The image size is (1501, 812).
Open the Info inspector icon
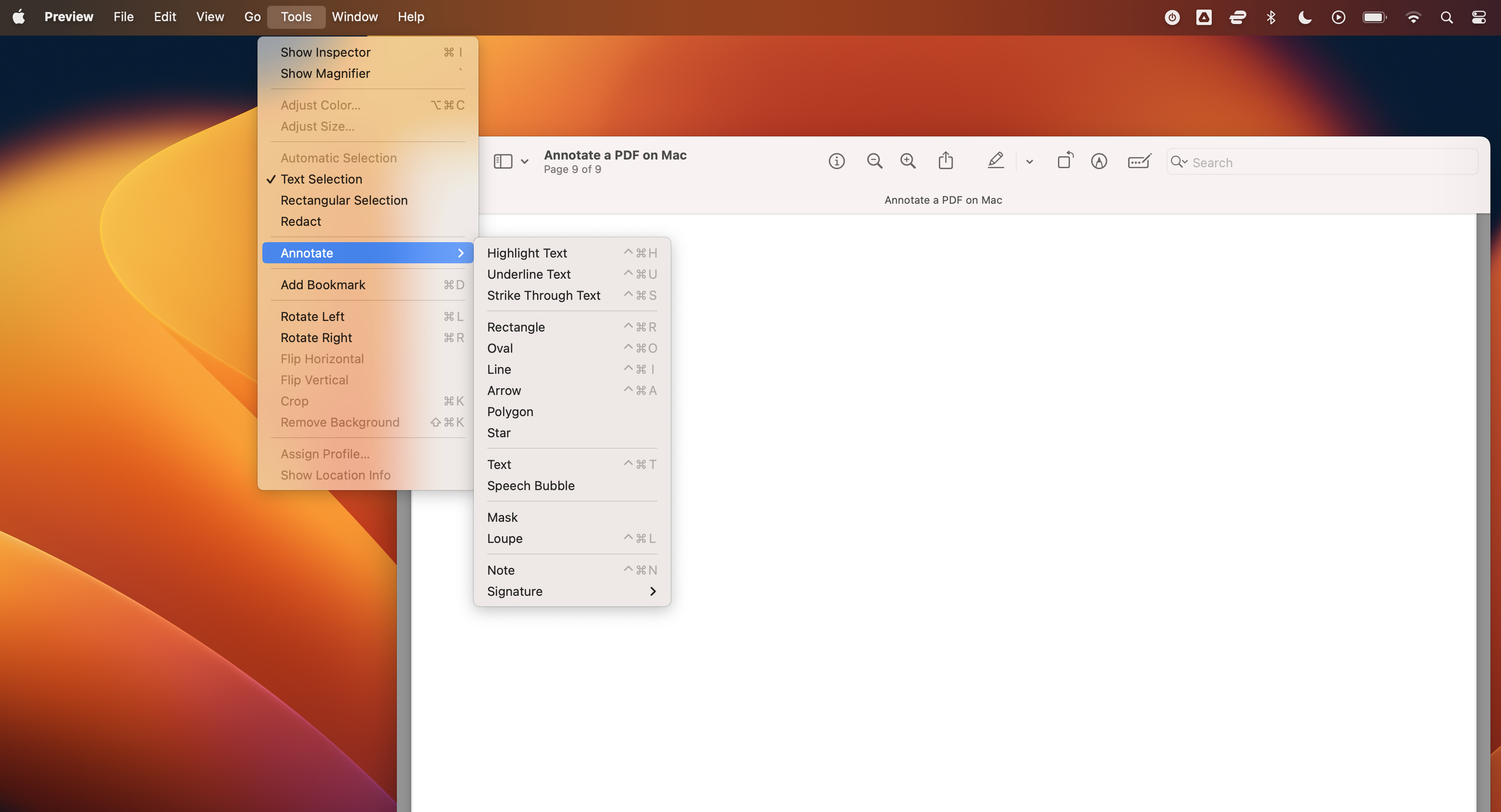pyautogui.click(x=837, y=161)
